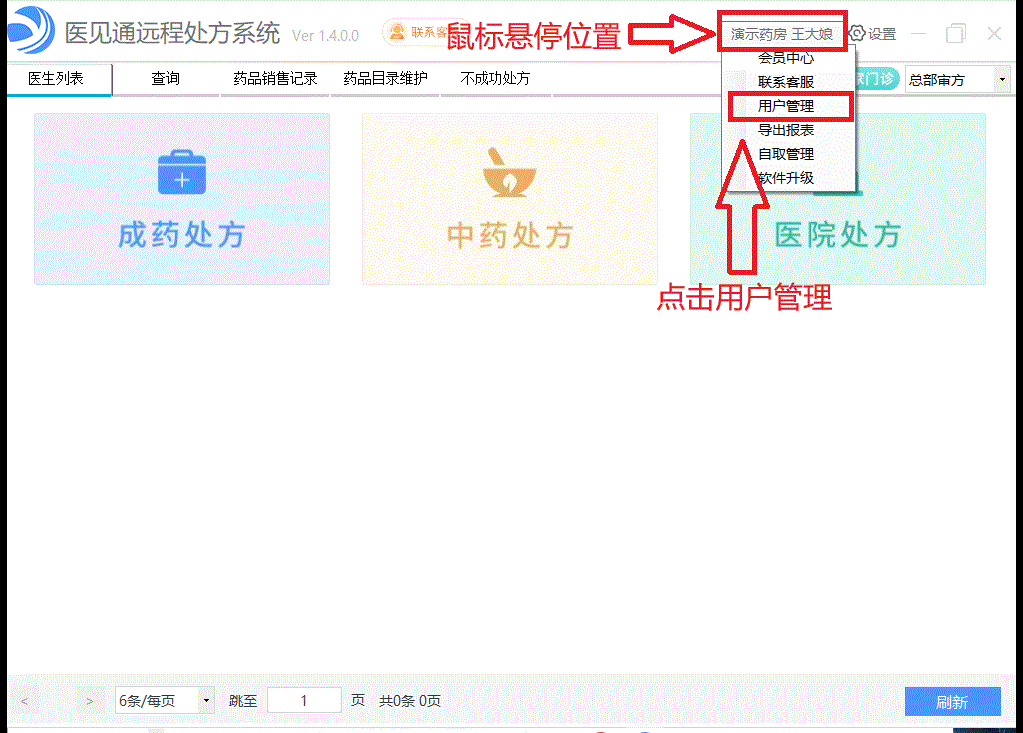Viewport: 1023px width, 733px height.
Task: Click the 跳至 page number input field
Action: (x=304, y=701)
